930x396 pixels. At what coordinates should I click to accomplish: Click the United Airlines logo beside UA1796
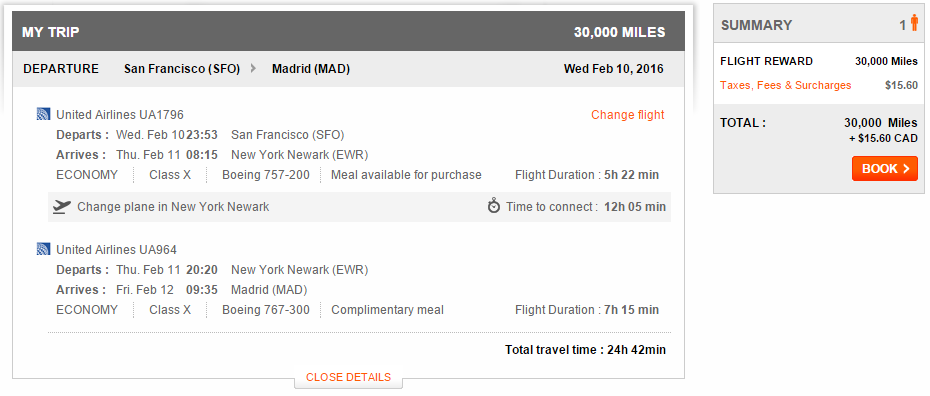[x=43, y=114]
